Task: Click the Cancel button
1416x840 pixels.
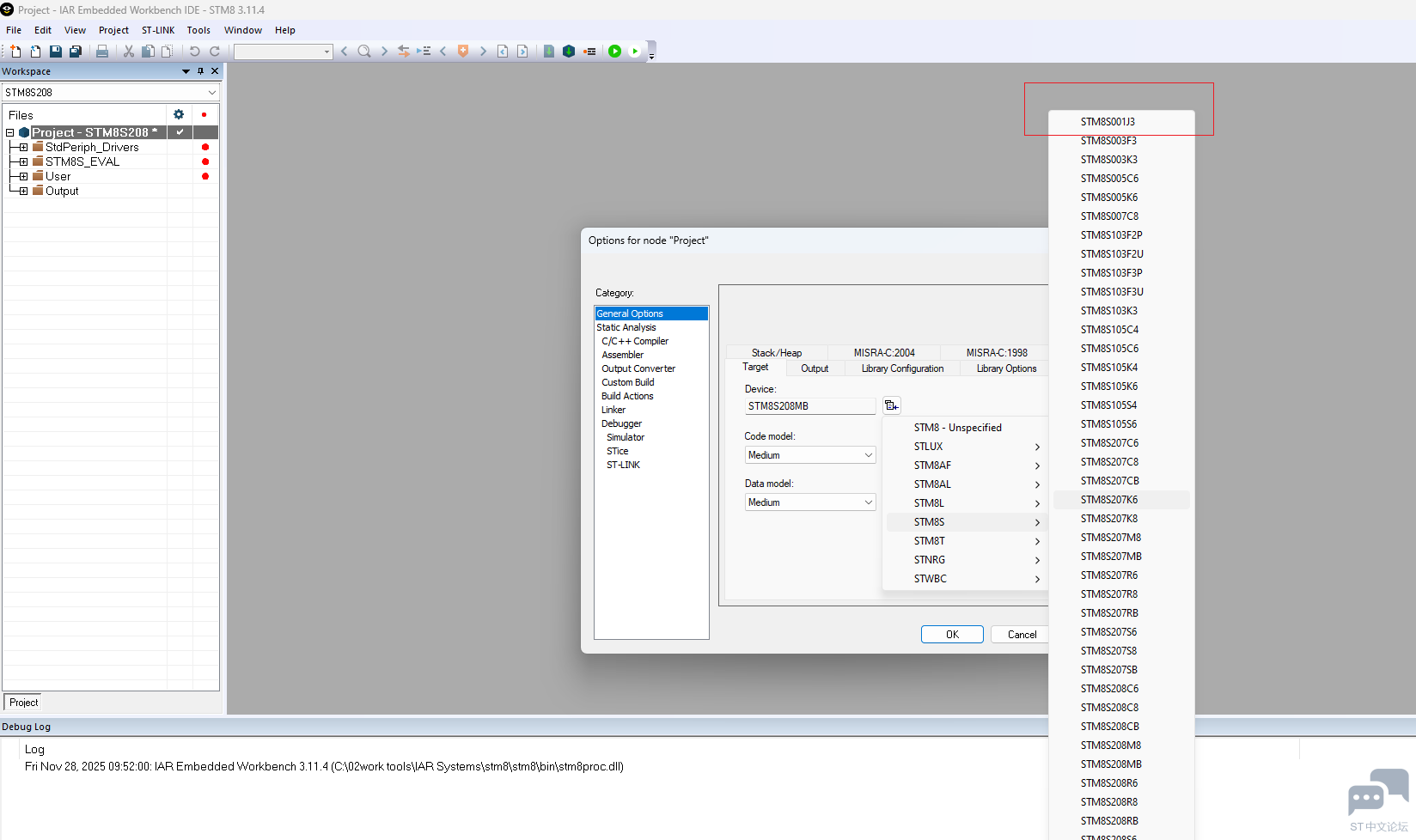Action: point(1022,635)
